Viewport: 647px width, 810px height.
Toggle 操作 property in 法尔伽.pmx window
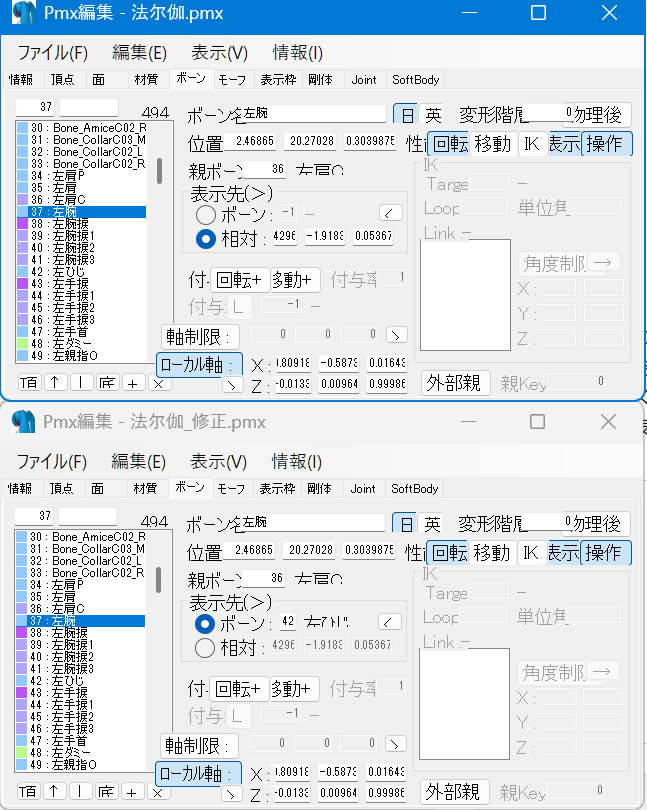607,144
